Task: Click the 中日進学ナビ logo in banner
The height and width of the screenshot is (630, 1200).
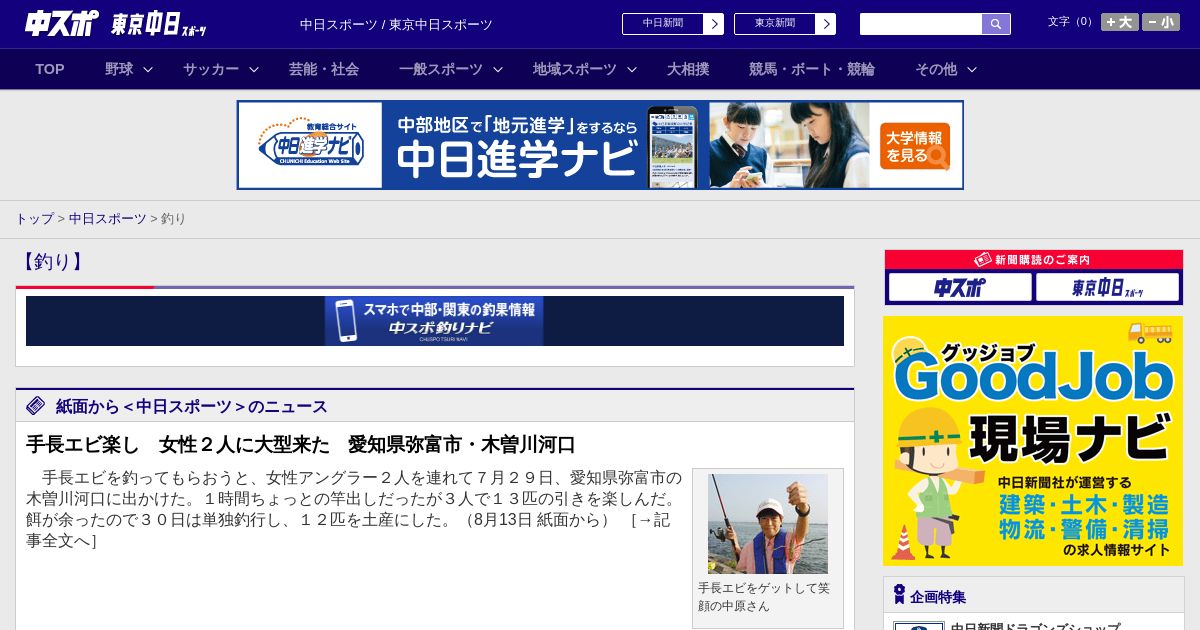Action: (x=311, y=145)
